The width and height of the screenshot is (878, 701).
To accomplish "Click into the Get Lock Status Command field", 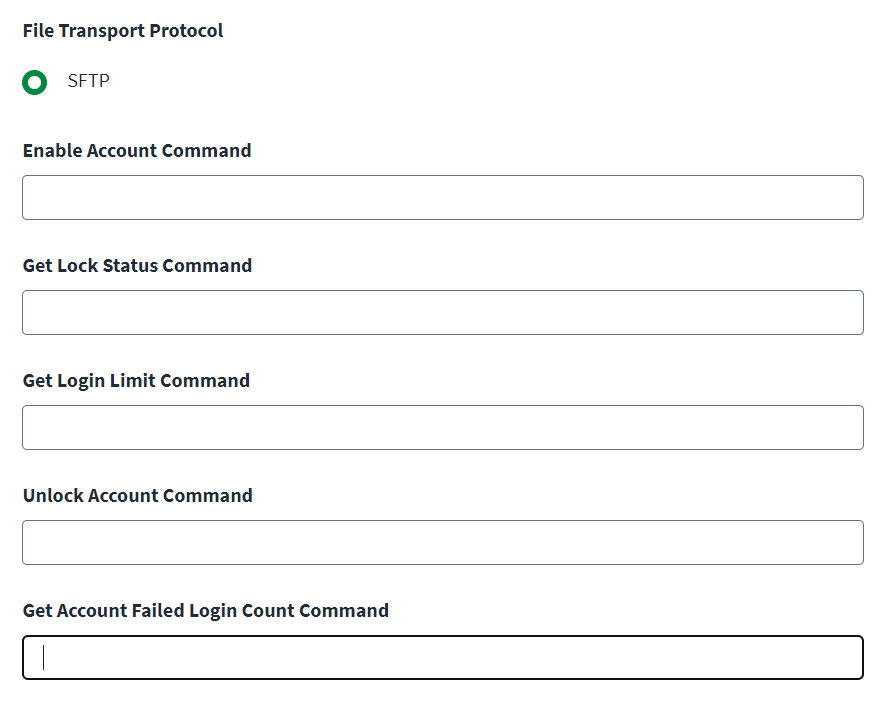I will tap(443, 312).
